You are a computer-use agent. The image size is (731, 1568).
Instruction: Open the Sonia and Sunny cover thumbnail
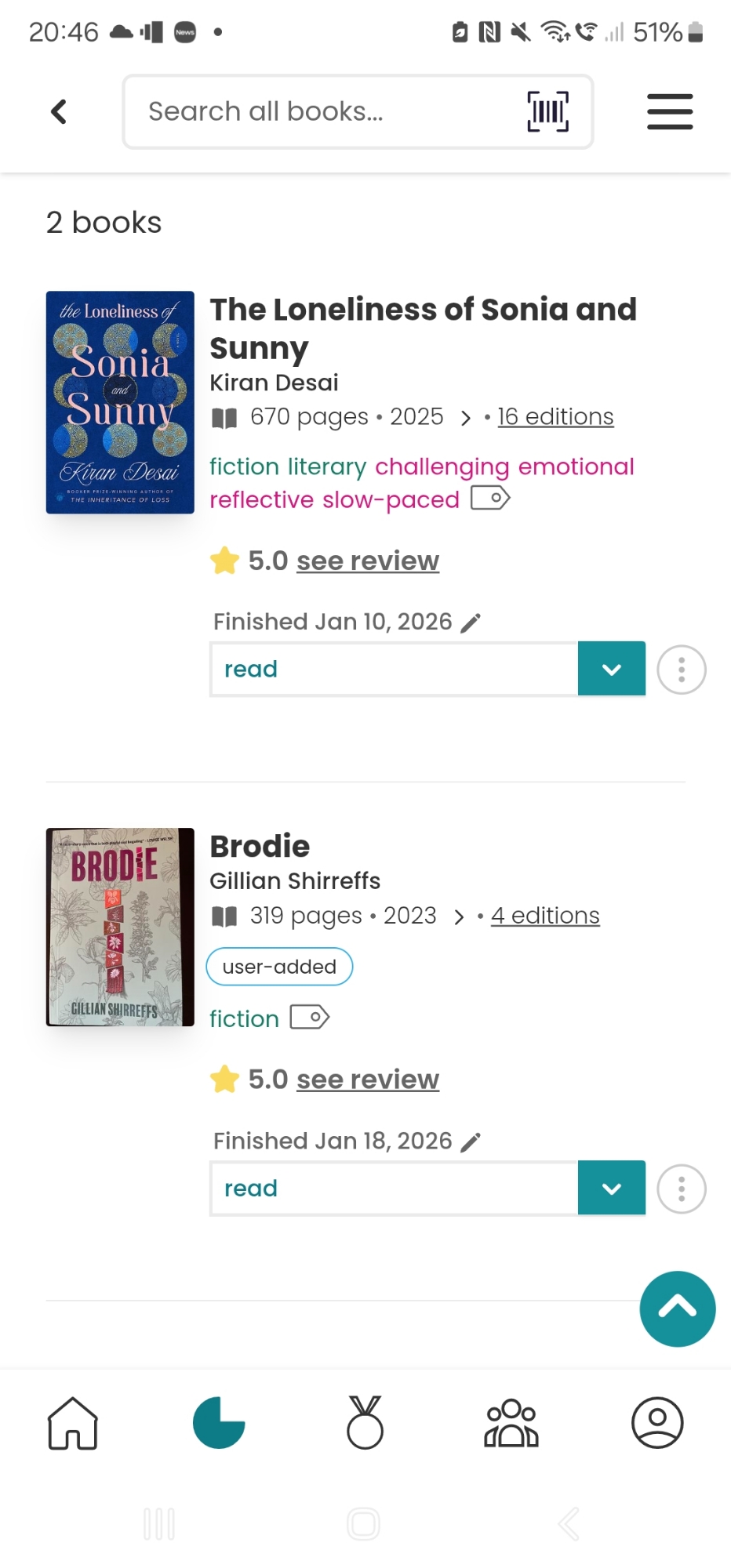point(120,402)
